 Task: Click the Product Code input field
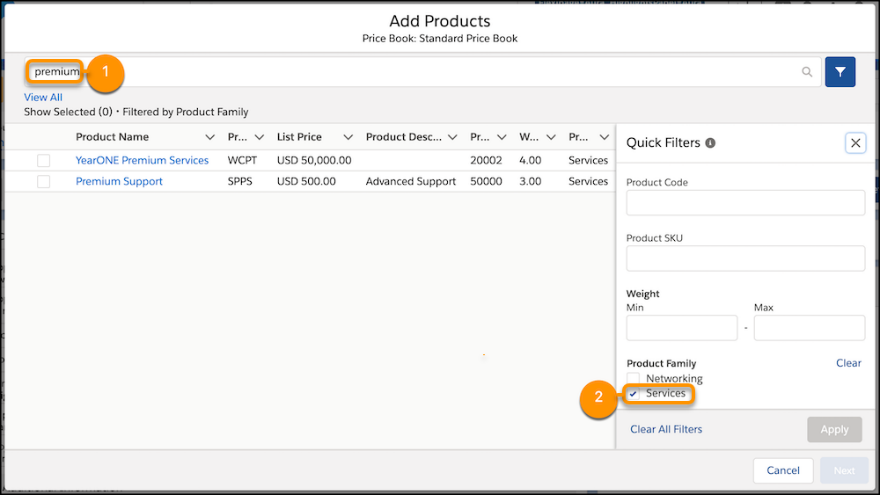point(745,203)
